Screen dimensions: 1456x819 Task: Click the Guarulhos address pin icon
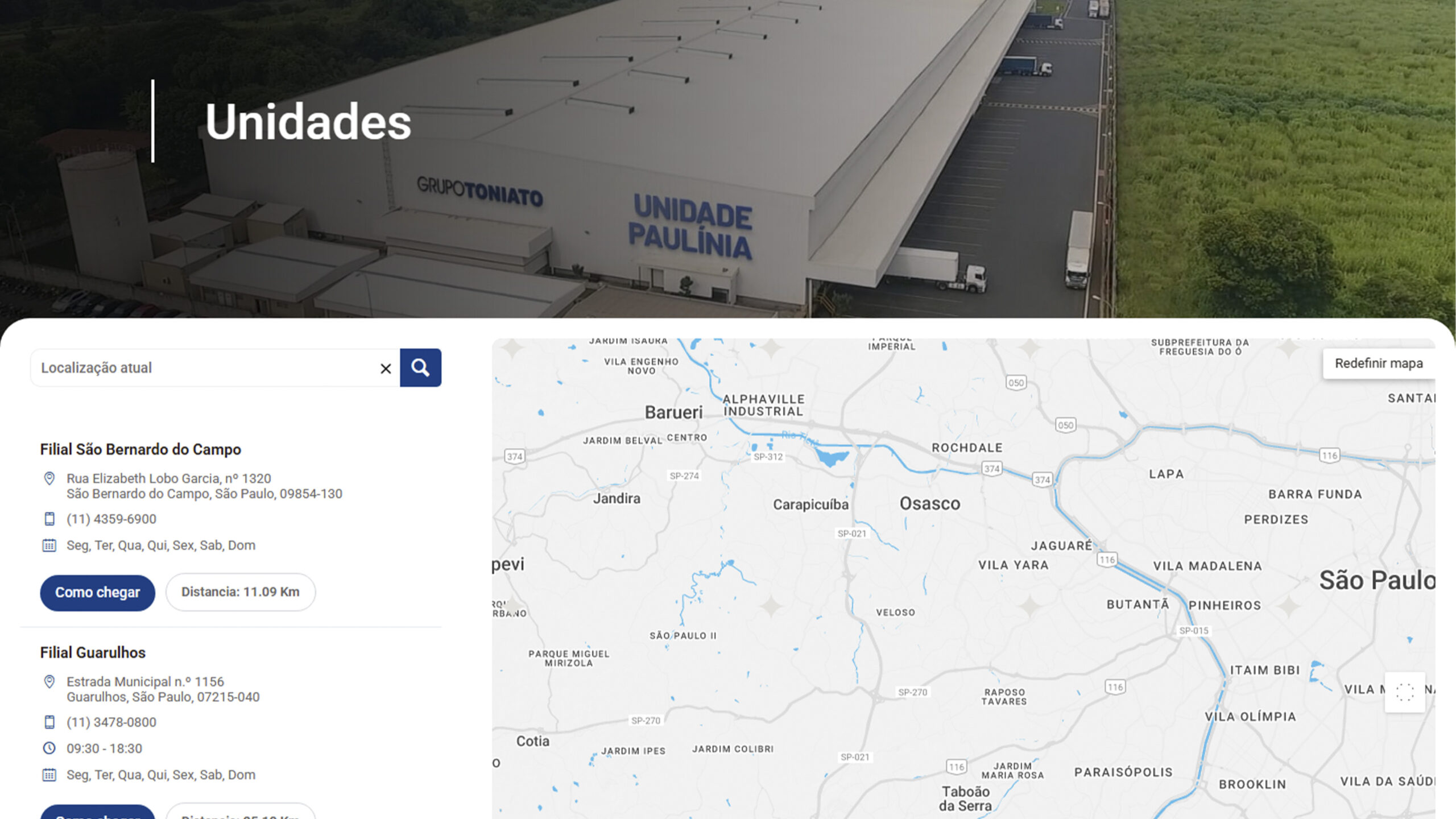pyautogui.click(x=49, y=681)
